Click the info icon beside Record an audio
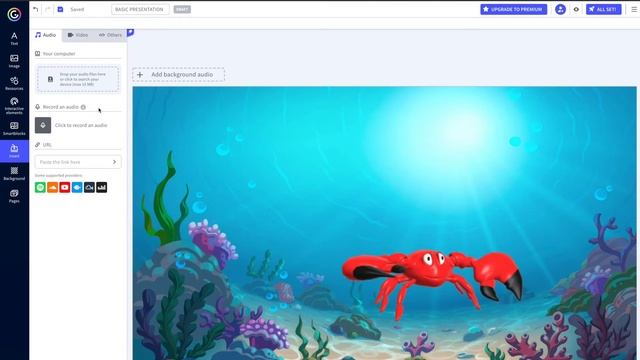Screen dimensions: 640x360 (x=83, y=107)
